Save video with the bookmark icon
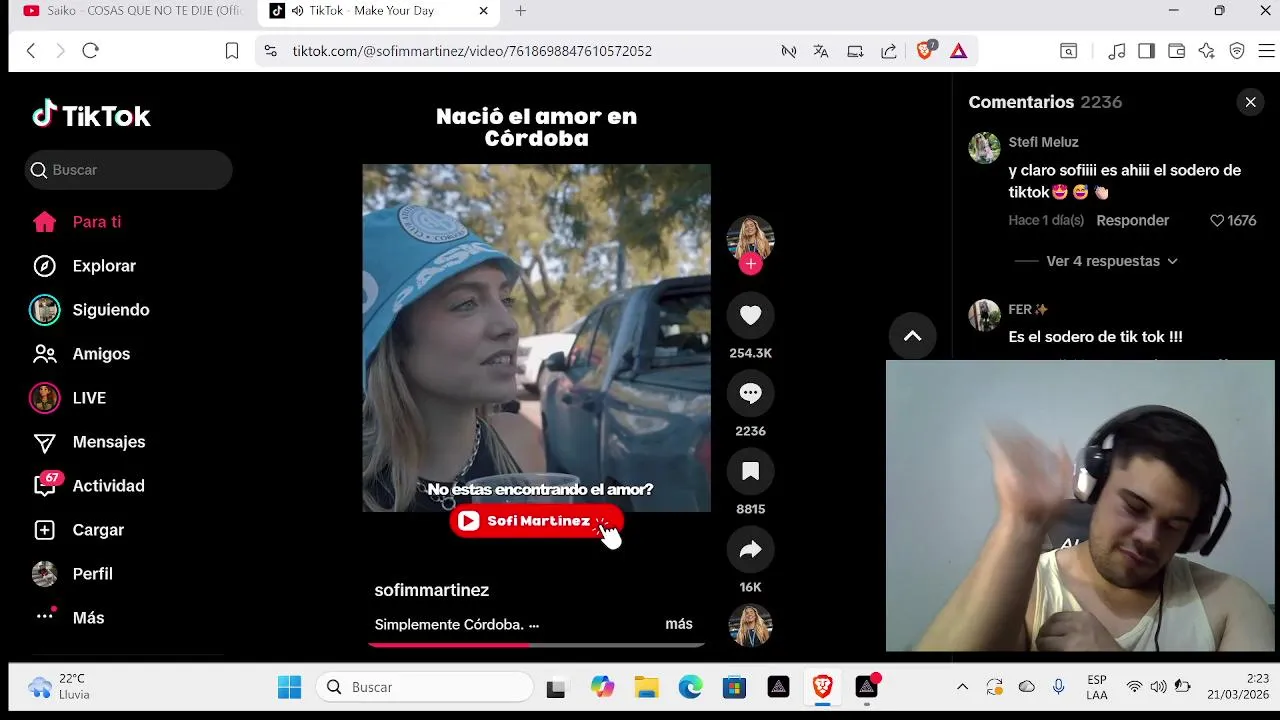1280x720 pixels. (750, 471)
